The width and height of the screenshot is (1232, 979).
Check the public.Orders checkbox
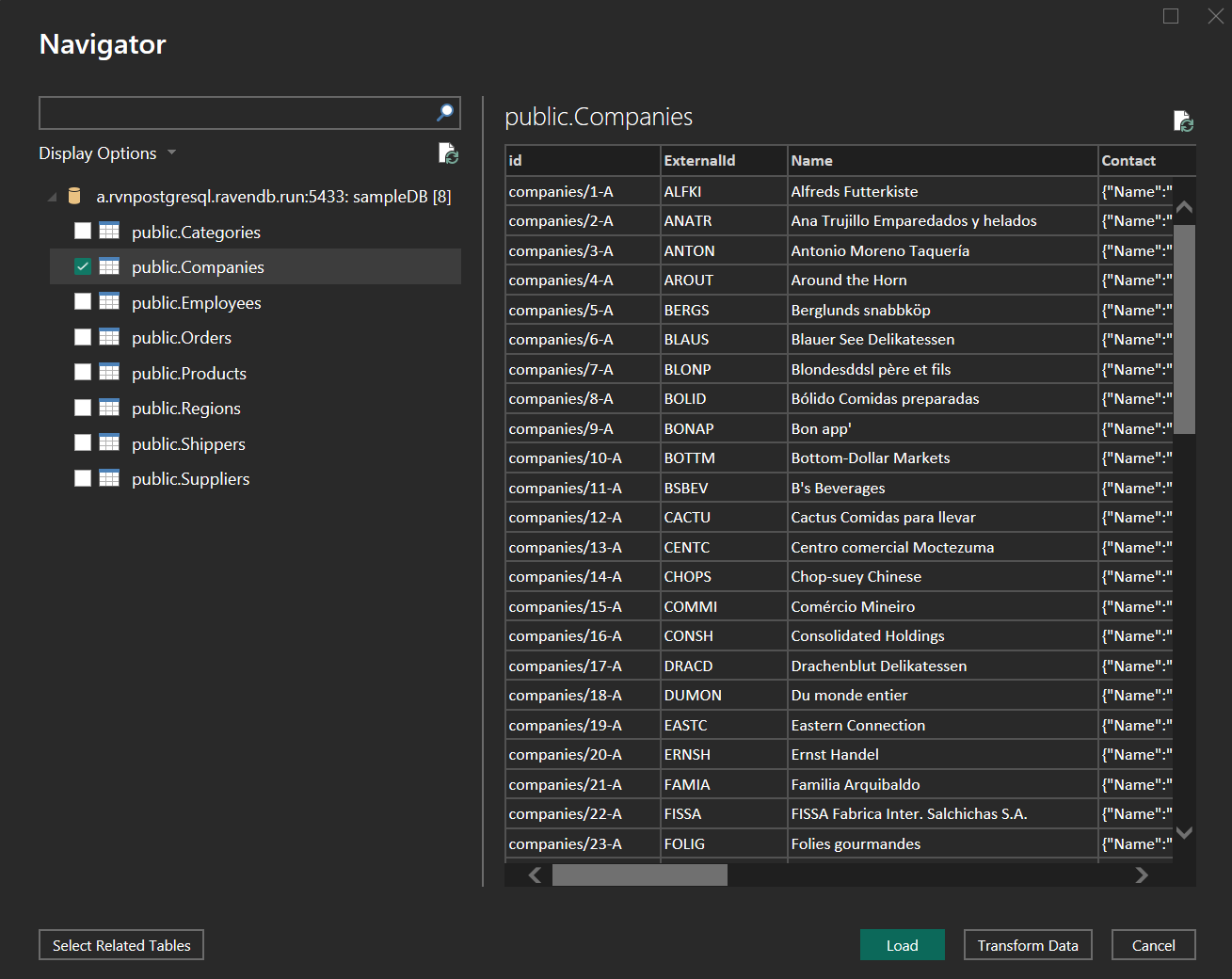click(83, 337)
